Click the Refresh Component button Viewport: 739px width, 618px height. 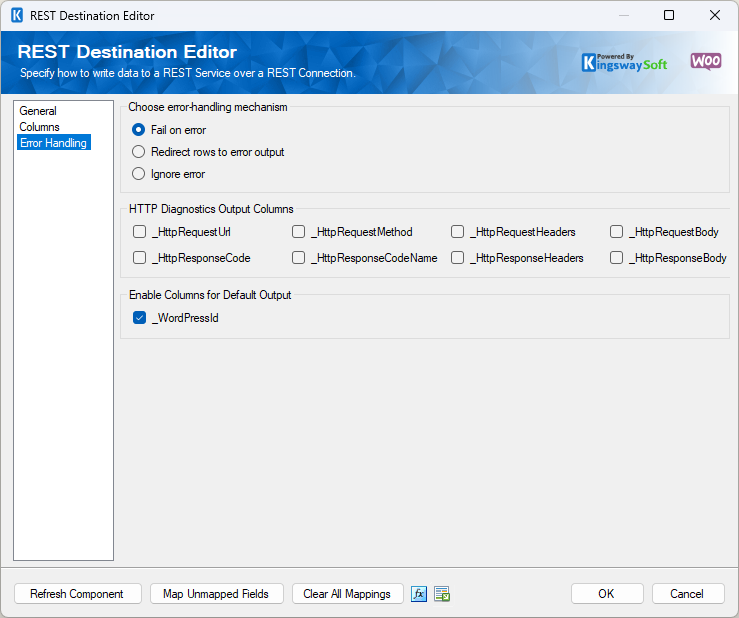[x=78, y=593]
